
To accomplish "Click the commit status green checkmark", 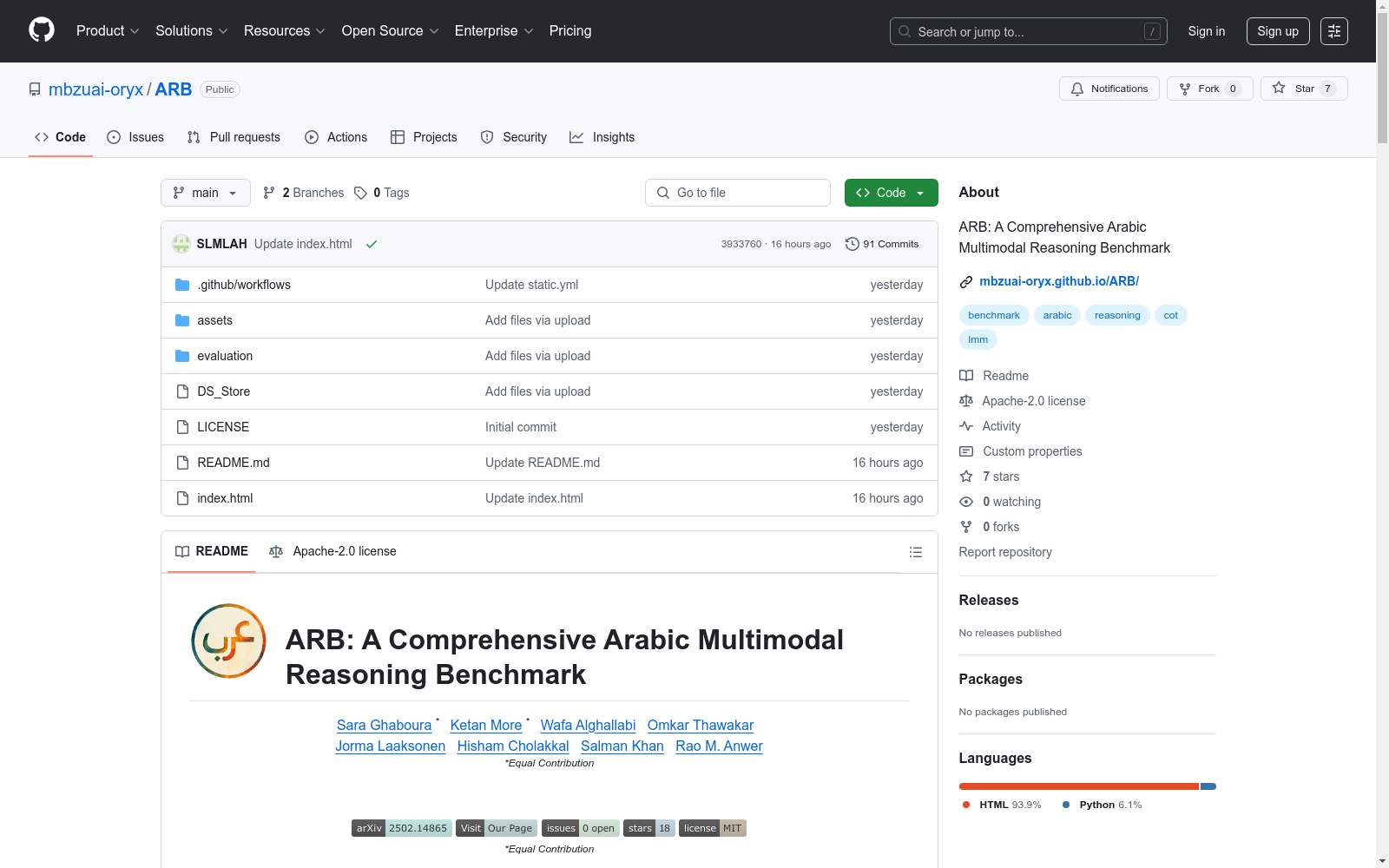I will [372, 244].
